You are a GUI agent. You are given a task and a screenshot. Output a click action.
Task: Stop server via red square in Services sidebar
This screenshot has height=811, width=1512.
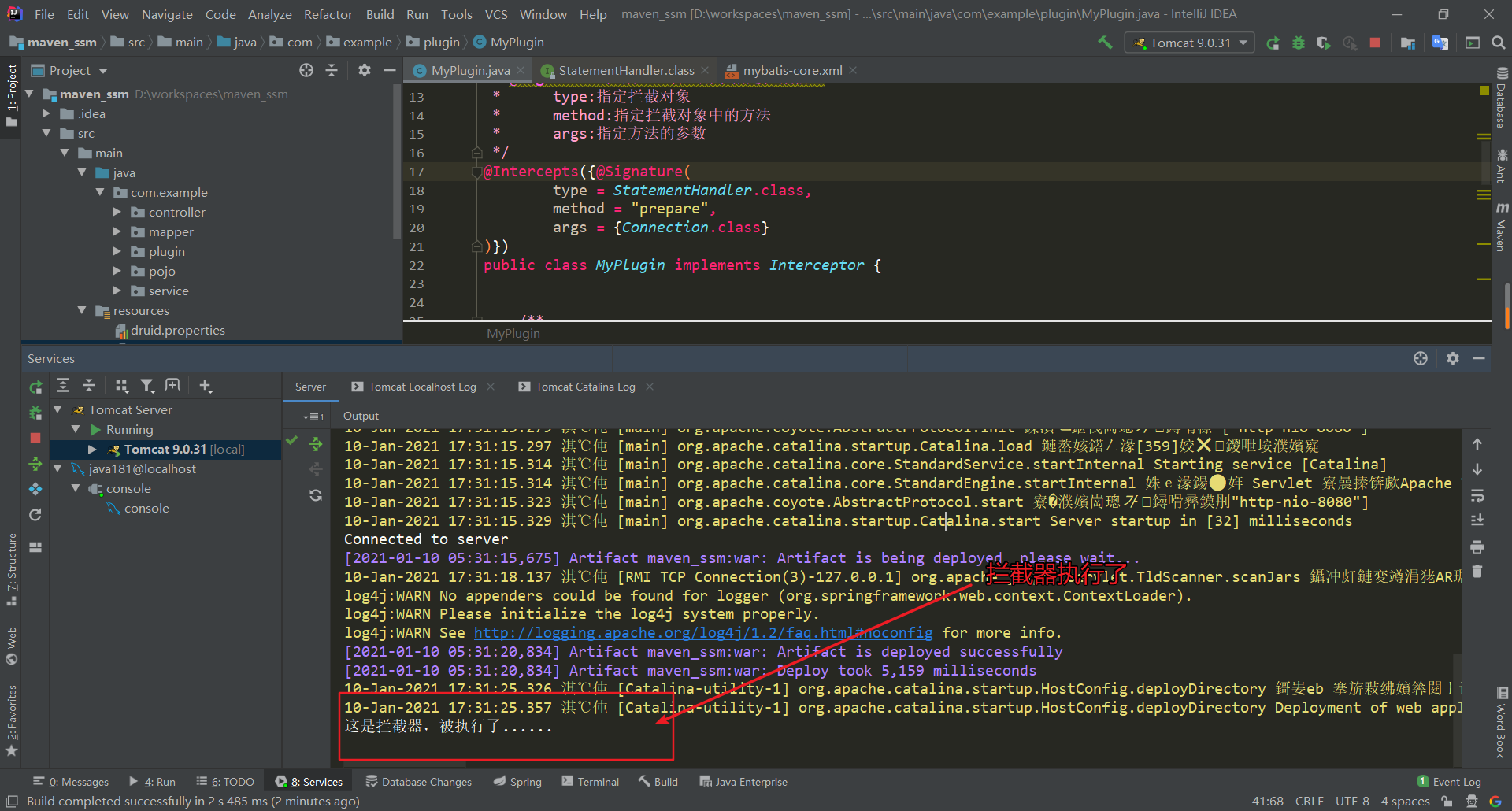(35, 438)
